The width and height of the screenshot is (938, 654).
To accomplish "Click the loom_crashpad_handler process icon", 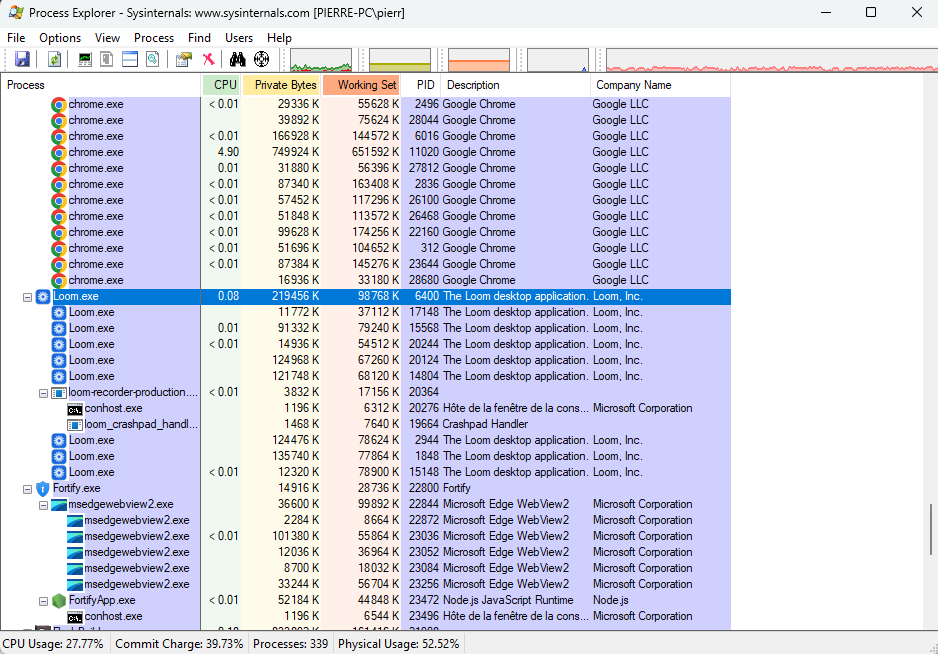I will coord(75,424).
